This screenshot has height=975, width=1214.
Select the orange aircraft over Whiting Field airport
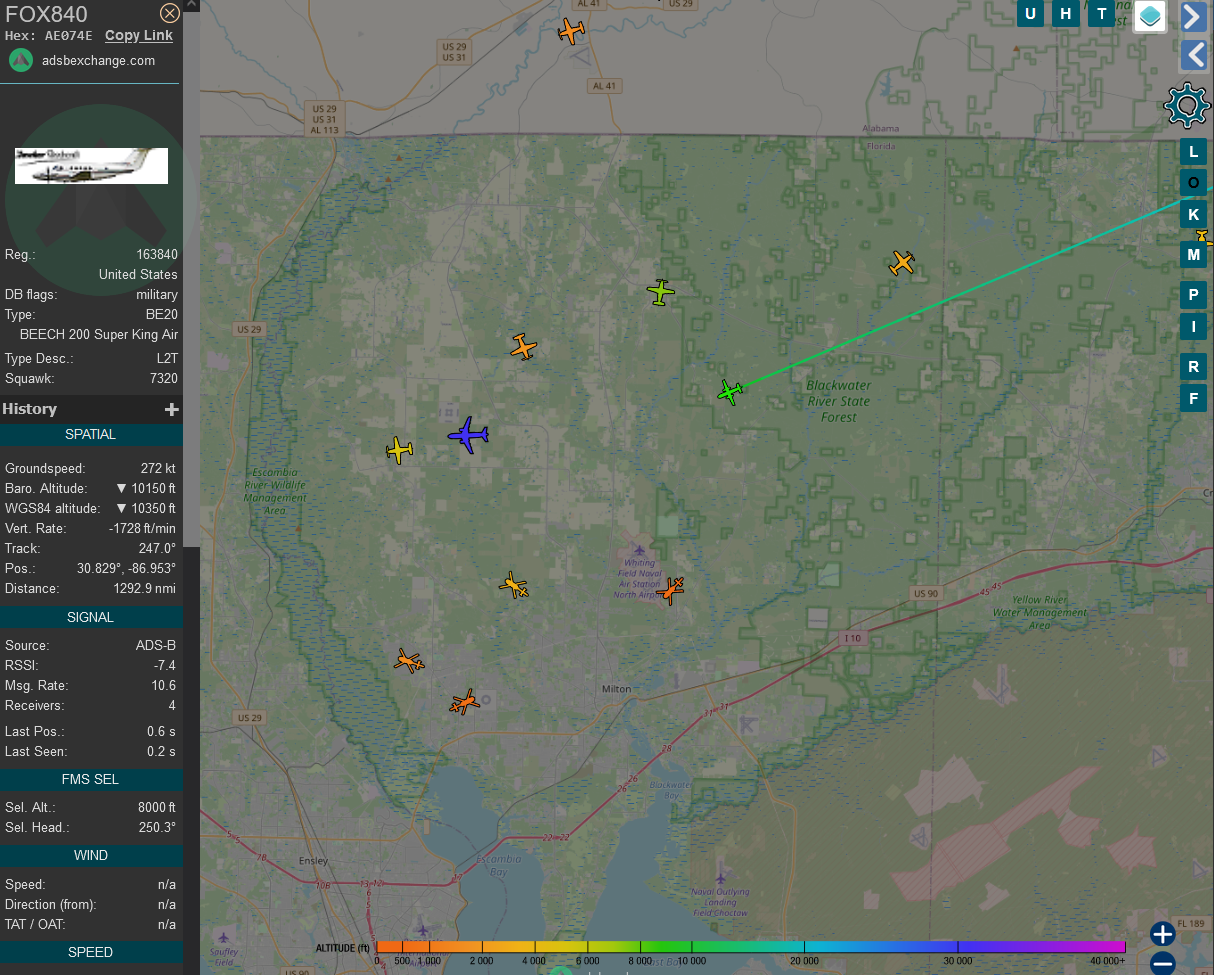click(672, 590)
